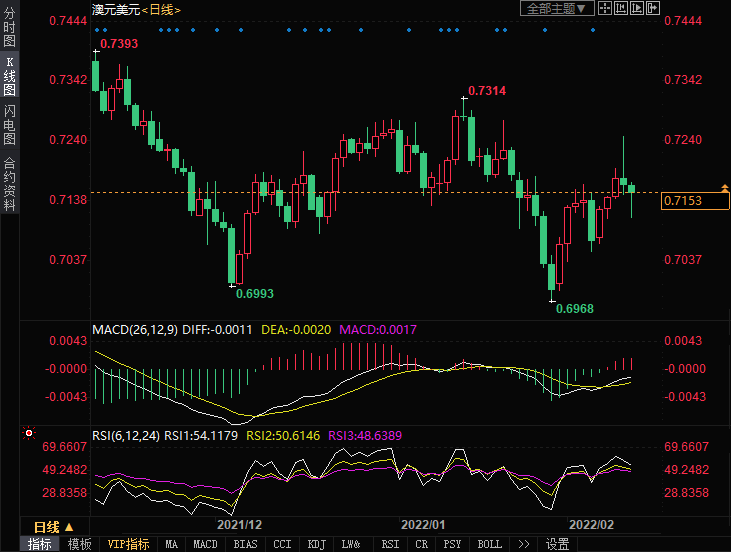Image resolution: width=731 pixels, height=552 pixels.
Task: Select the VIP指标 tab
Action: click(x=128, y=544)
